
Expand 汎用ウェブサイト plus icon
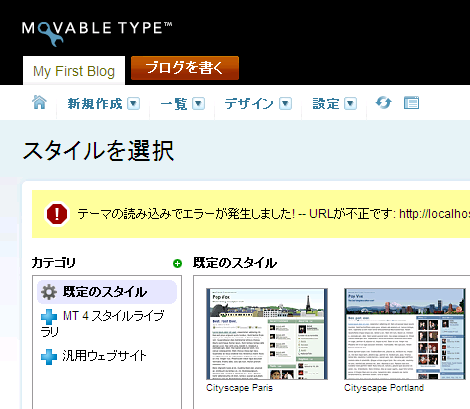[x=49, y=357]
